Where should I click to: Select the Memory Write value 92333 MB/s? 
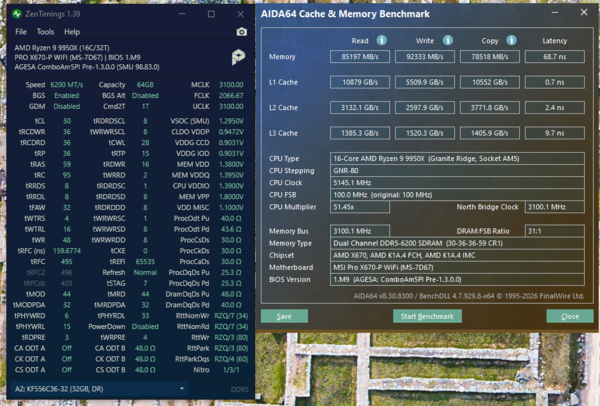coord(425,57)
